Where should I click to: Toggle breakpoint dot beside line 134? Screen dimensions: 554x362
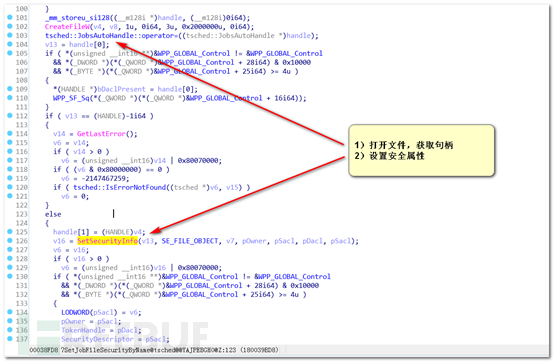(10, 312)
